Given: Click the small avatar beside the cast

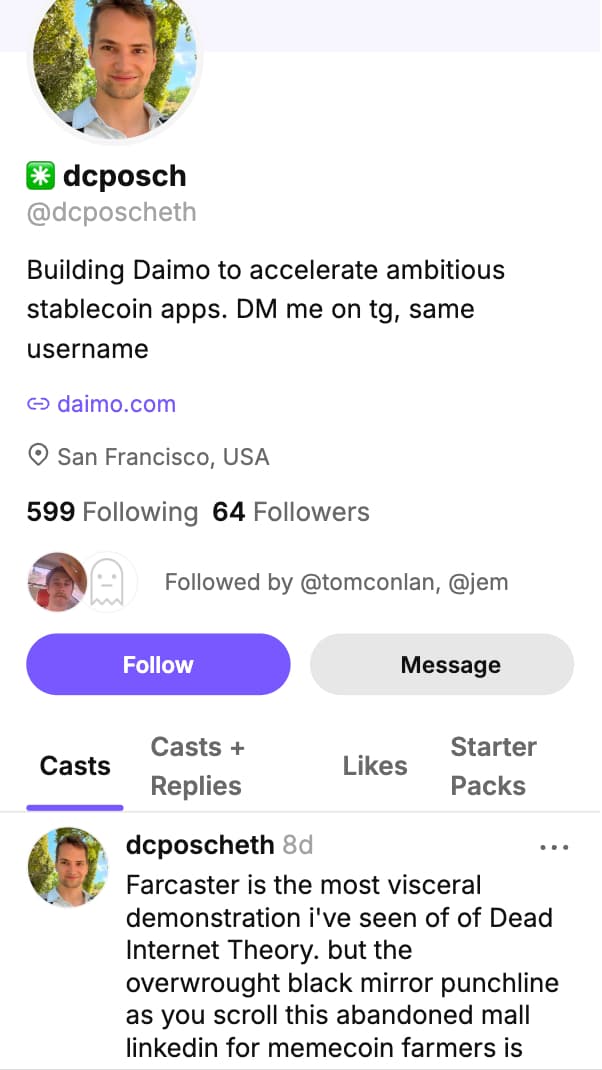Looking at the screenshot, I should point(68,867).
